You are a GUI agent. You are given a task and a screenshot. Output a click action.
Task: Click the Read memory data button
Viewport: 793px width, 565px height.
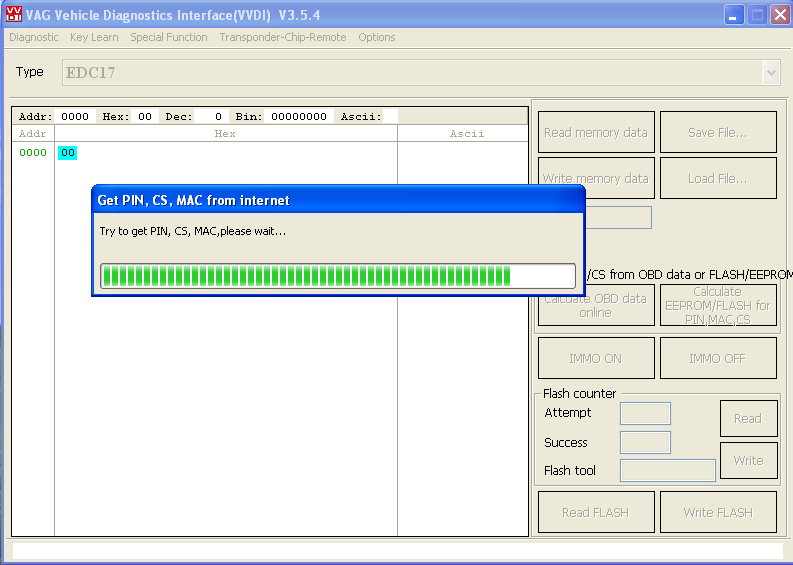click(596, 132)
